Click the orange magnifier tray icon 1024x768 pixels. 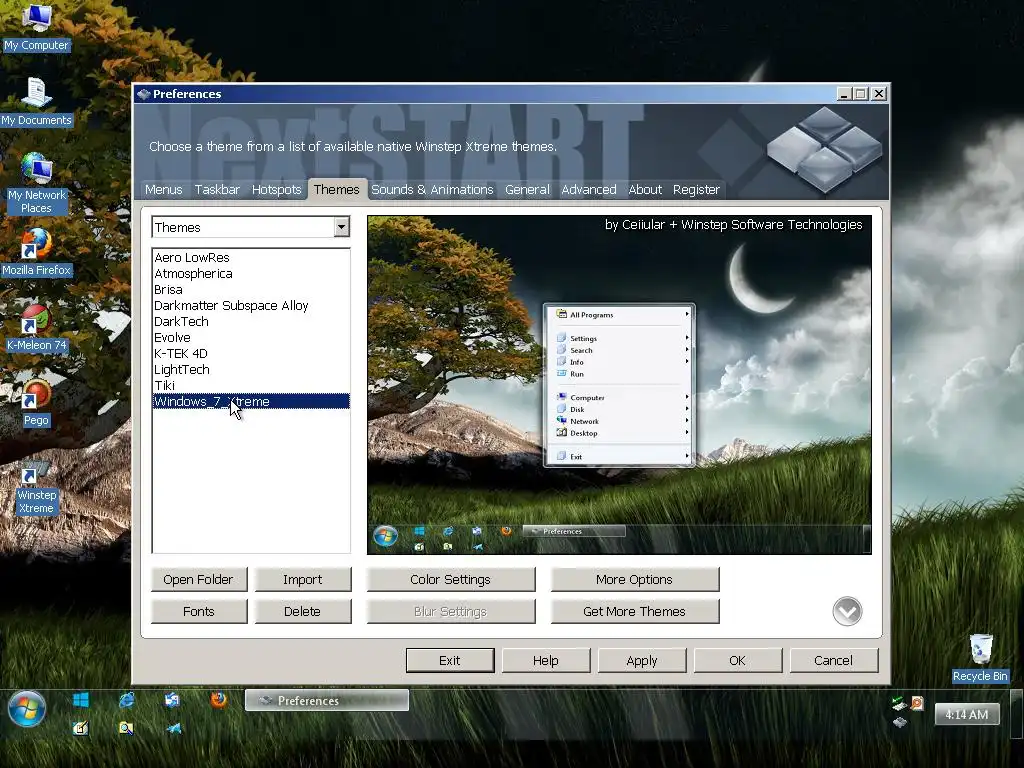tap(918, 703)
